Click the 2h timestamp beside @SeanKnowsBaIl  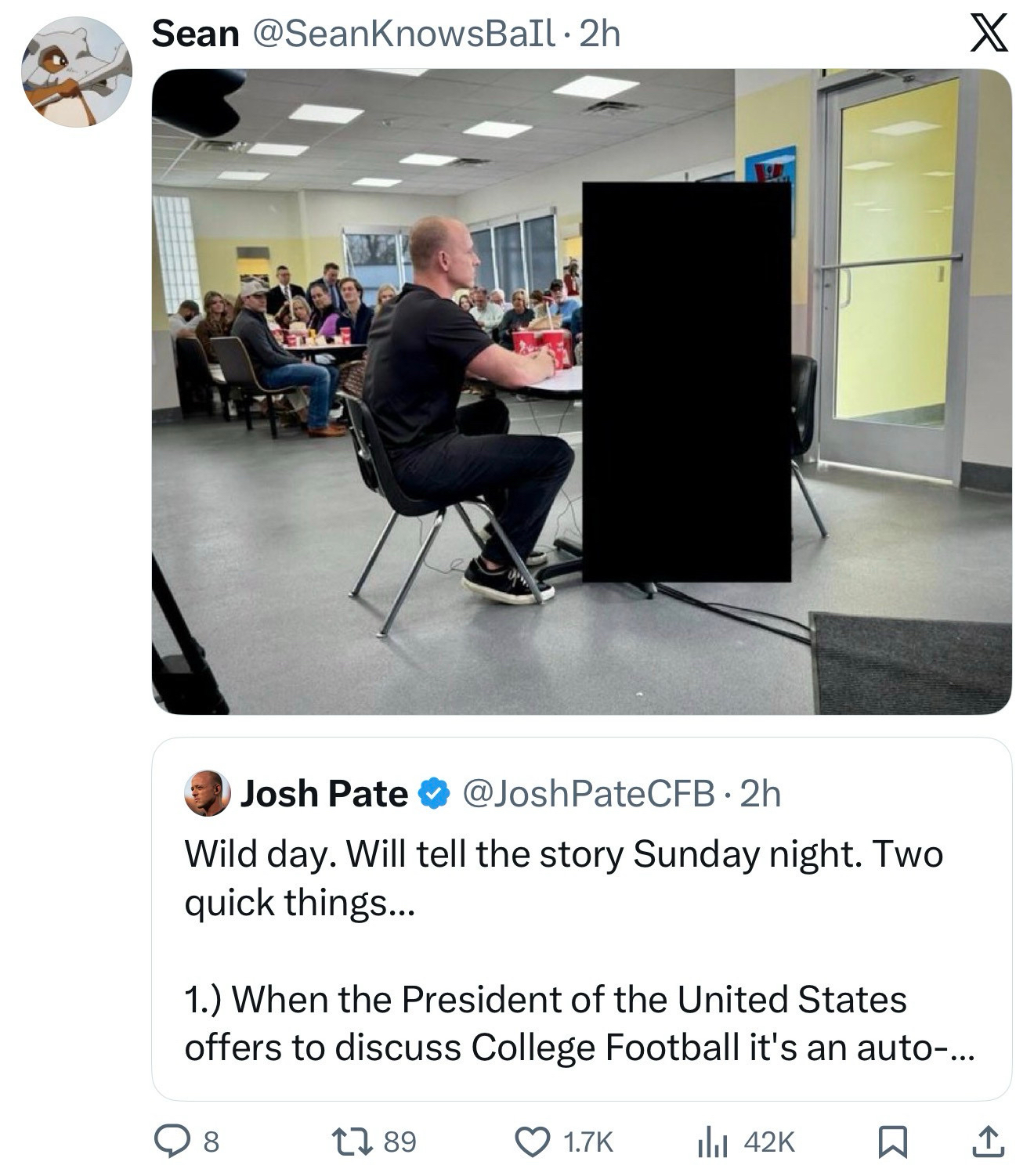click(x=600, y=34)
